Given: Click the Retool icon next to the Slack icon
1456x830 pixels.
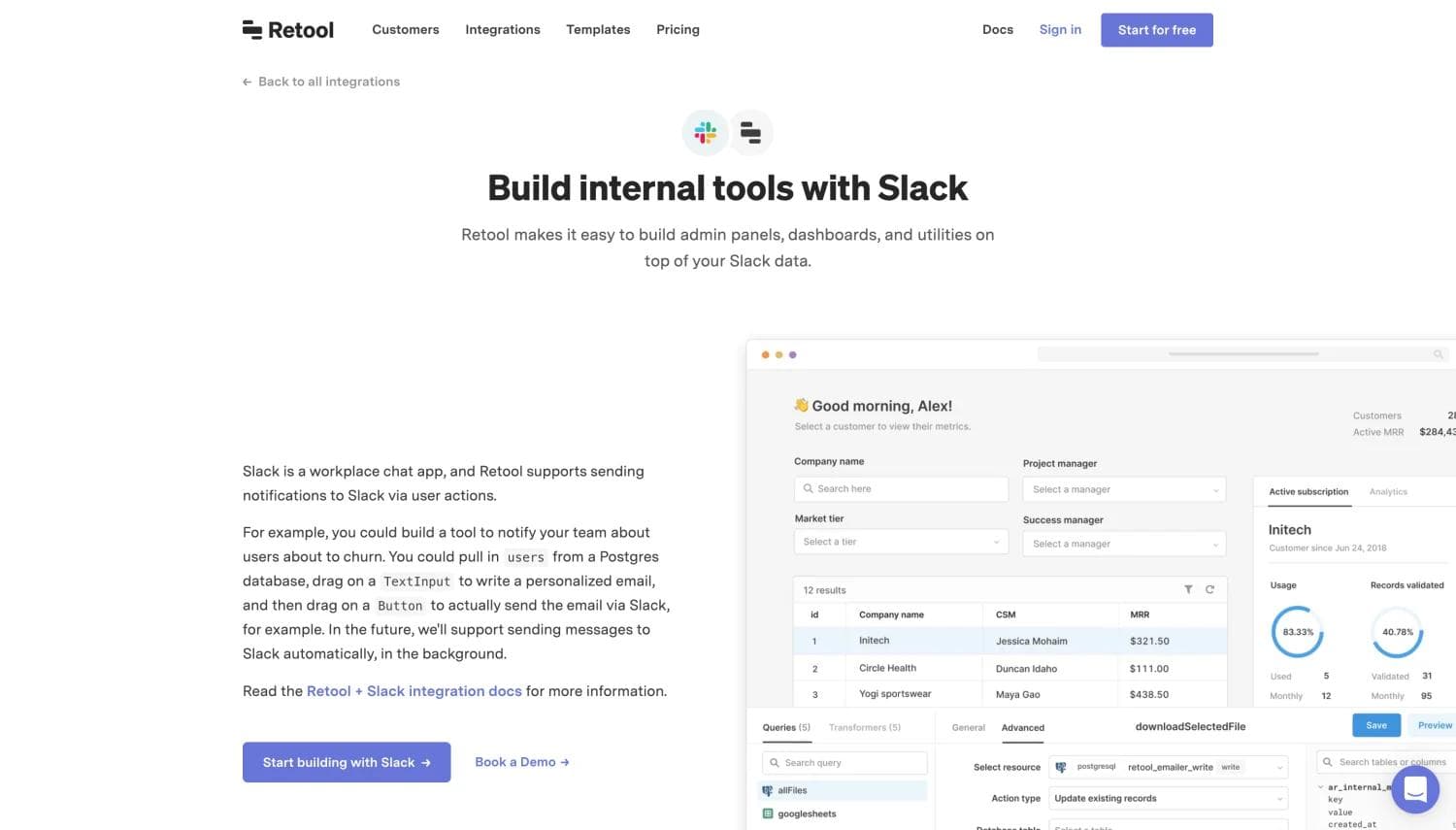Looking at the screenshot, I should tap(750, 132).
